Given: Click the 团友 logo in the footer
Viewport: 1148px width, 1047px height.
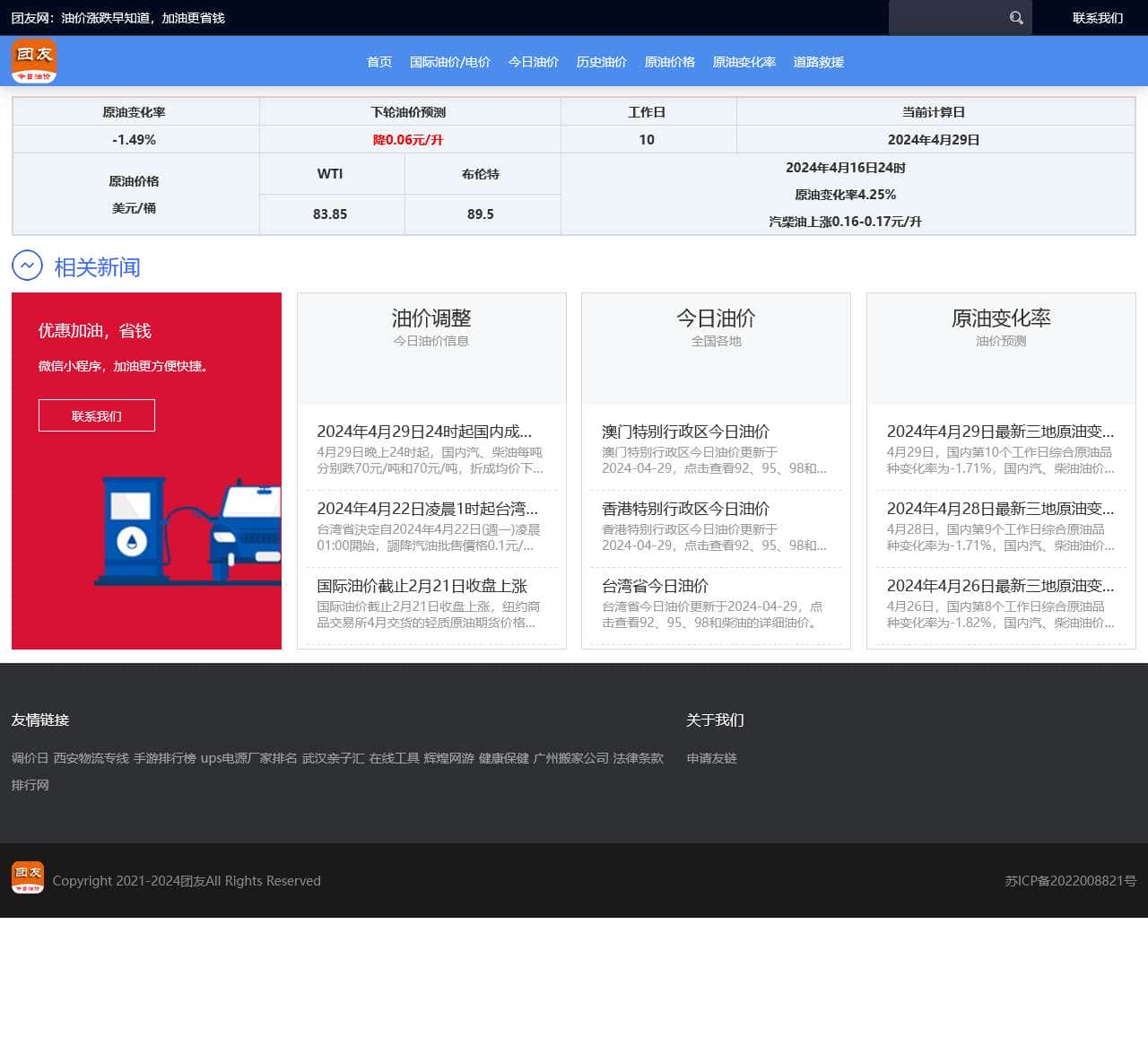Looking at the screenshot, I should [x=28, y=877].
